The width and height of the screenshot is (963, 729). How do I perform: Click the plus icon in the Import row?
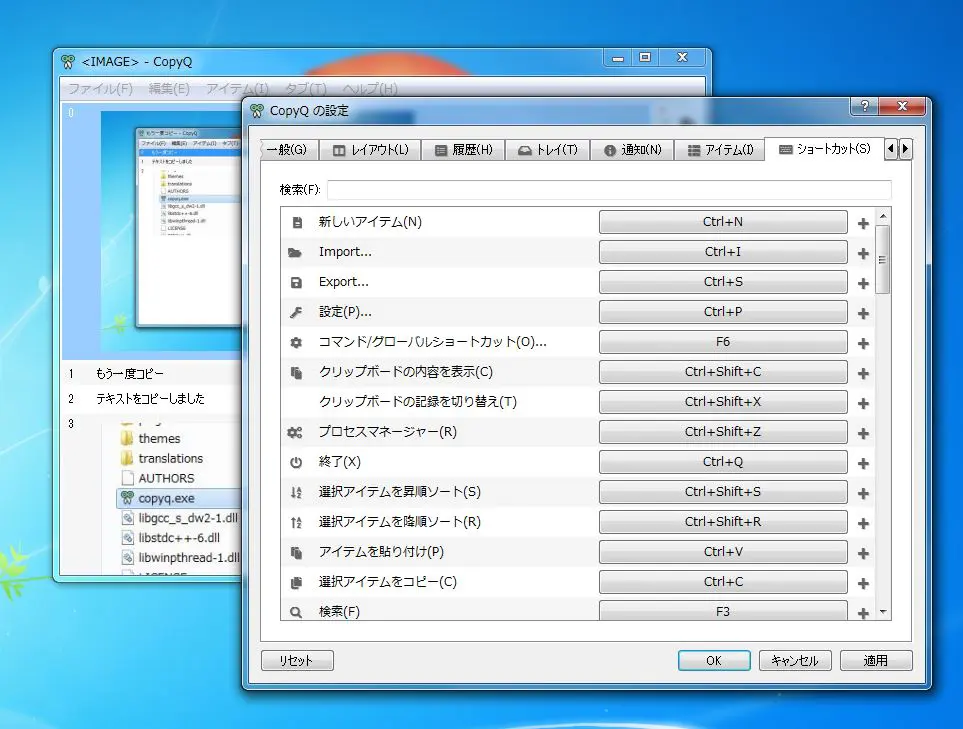pos(863,253)
